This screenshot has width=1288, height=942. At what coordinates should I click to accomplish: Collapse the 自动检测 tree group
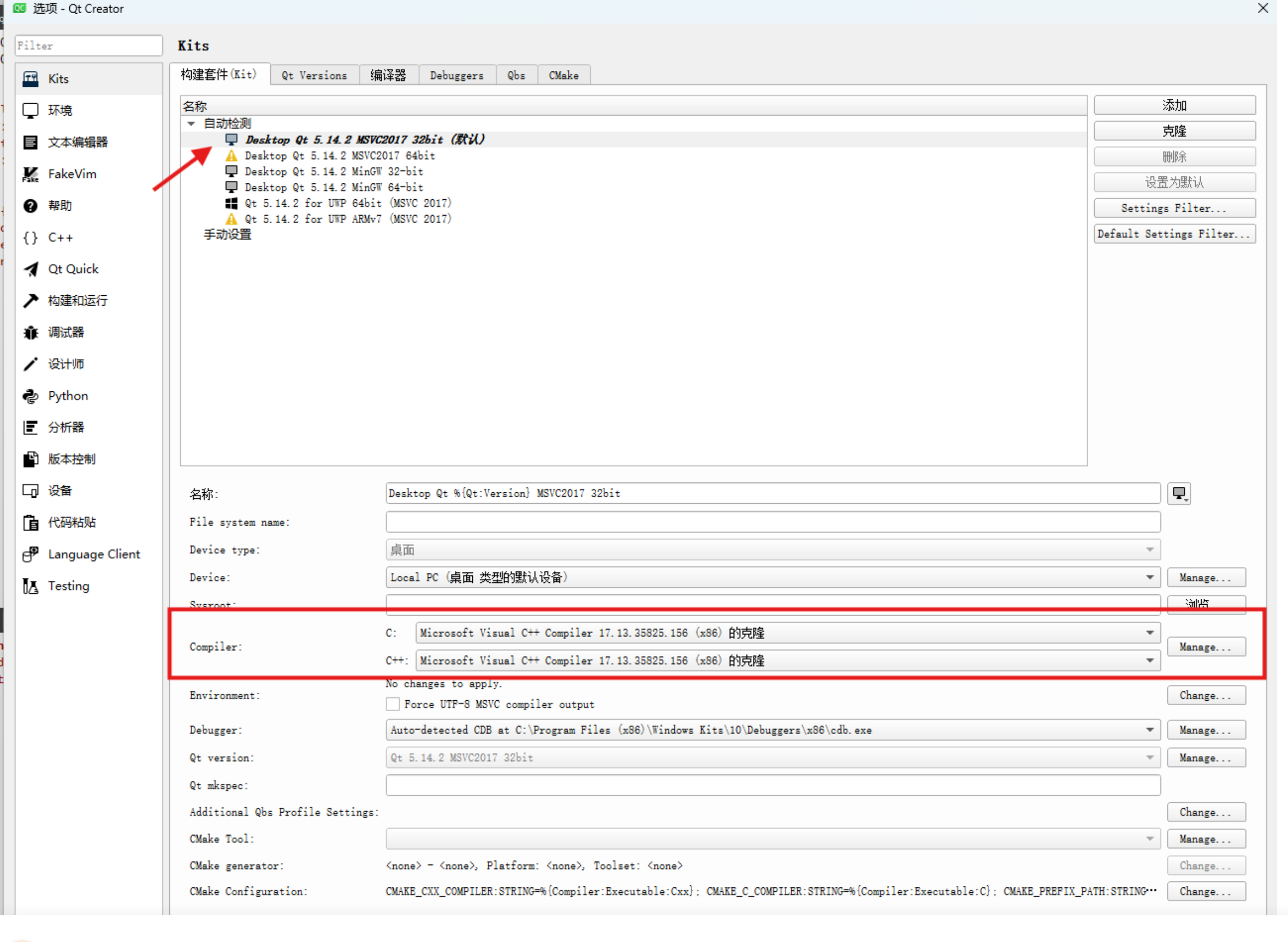[191, 123]
